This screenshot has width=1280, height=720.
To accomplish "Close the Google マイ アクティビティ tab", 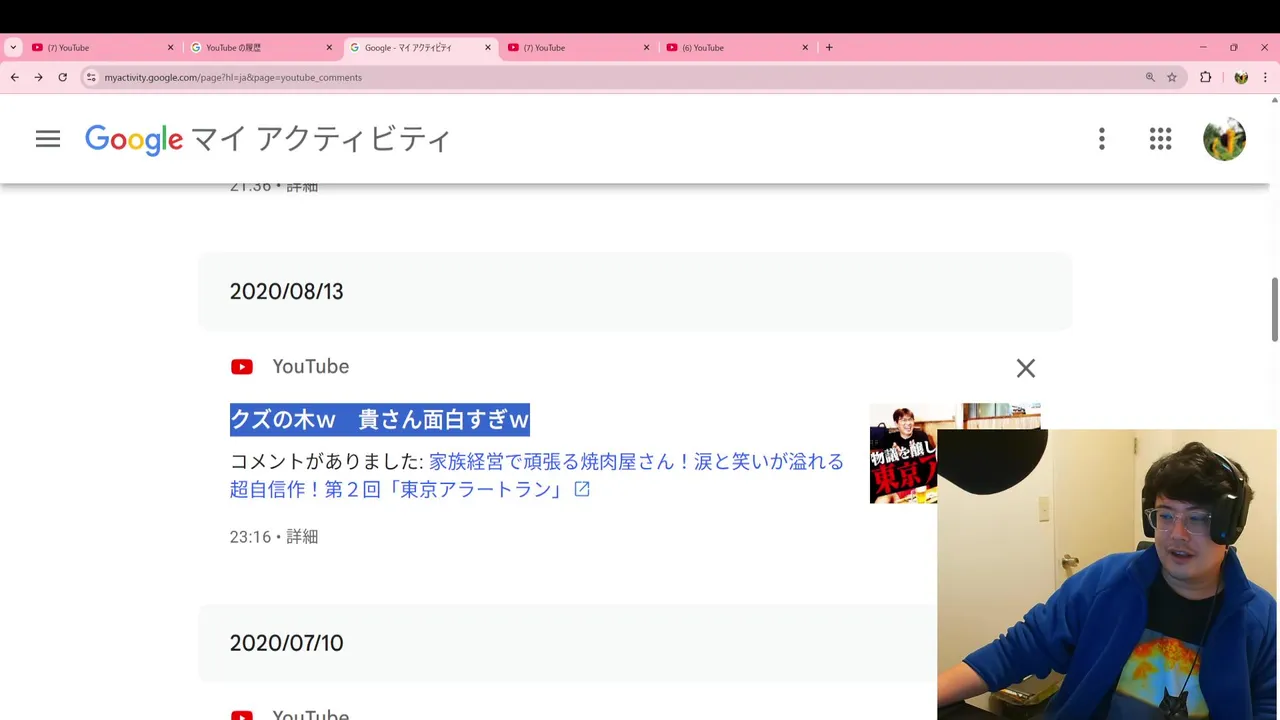I will [x=488, y=47].
